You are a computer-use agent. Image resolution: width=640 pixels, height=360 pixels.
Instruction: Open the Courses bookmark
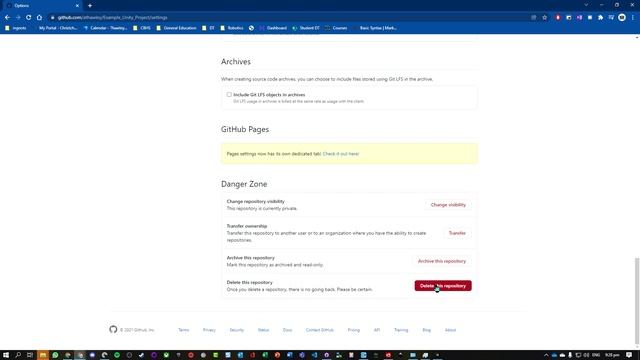(336, 28)
